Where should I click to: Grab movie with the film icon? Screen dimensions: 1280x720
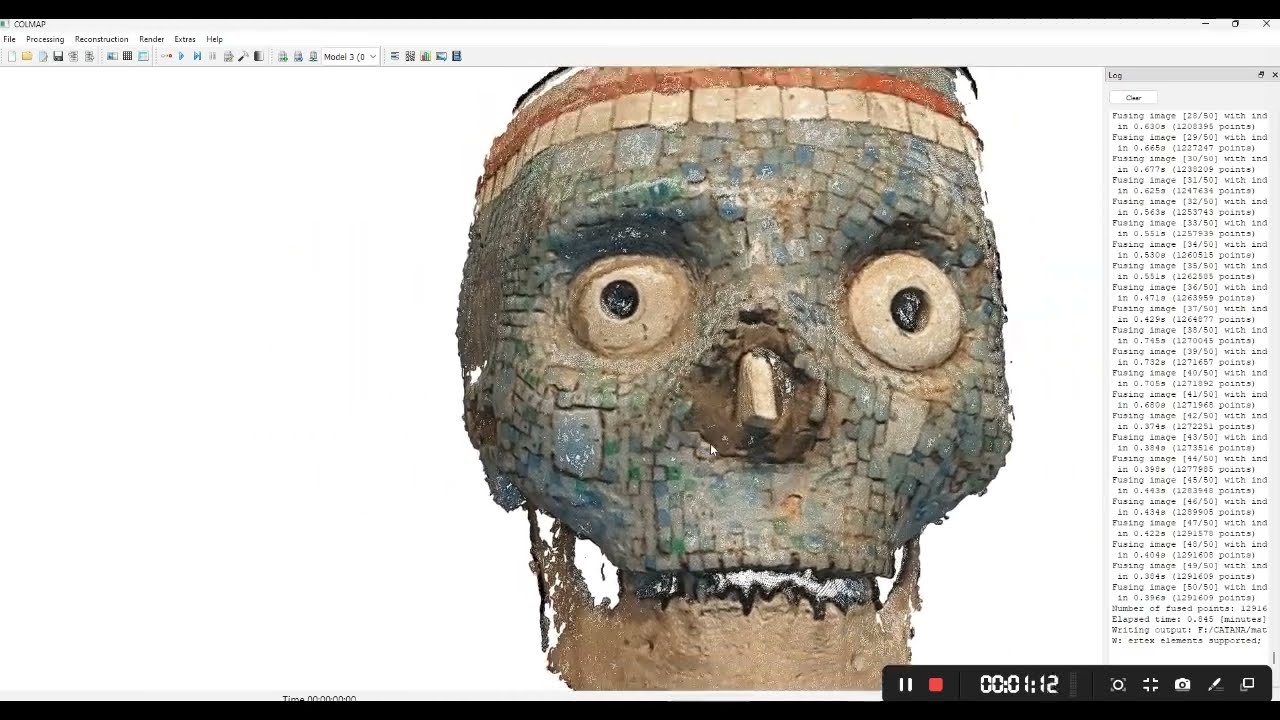[457, 57]
